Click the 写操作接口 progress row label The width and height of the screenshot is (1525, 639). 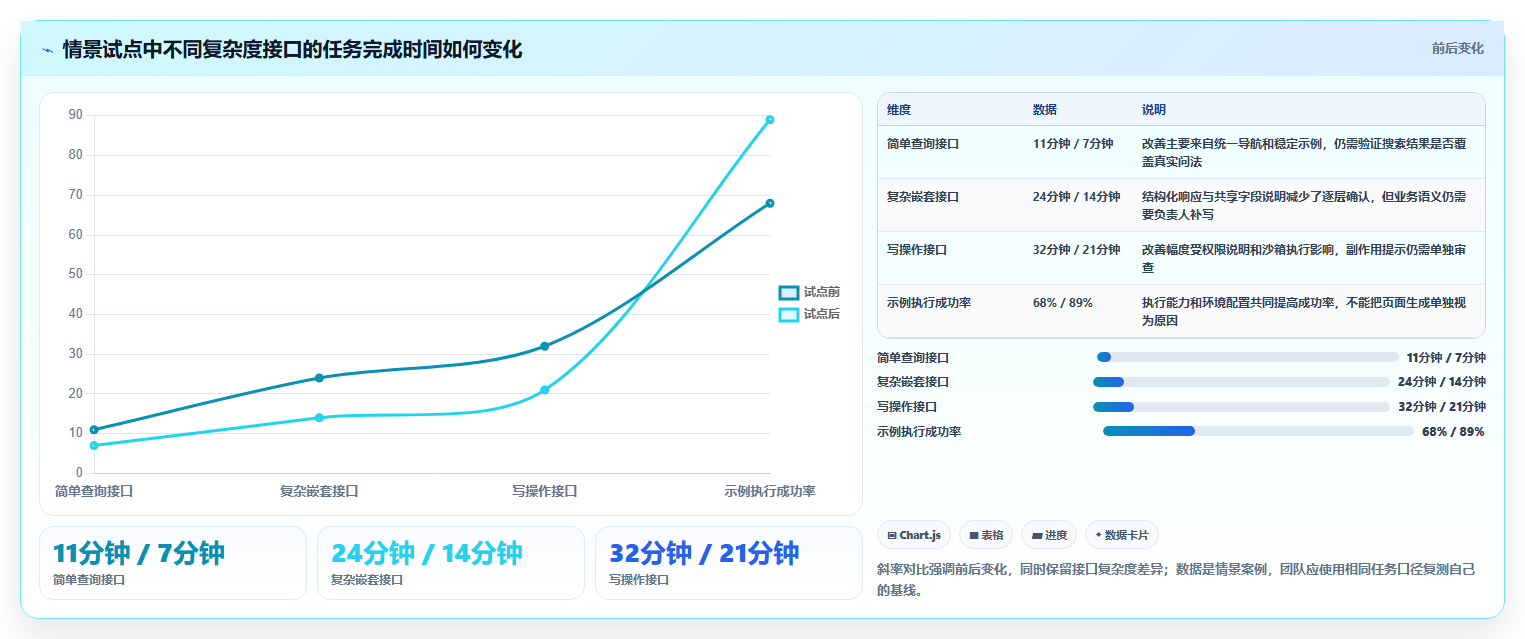point(907,407)
